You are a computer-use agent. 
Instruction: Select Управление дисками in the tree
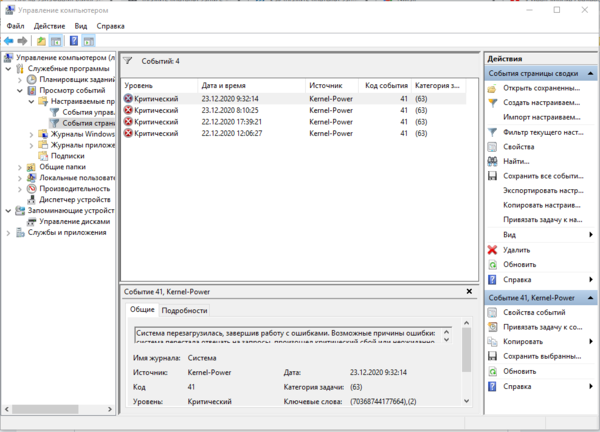[x=72, y=221]
